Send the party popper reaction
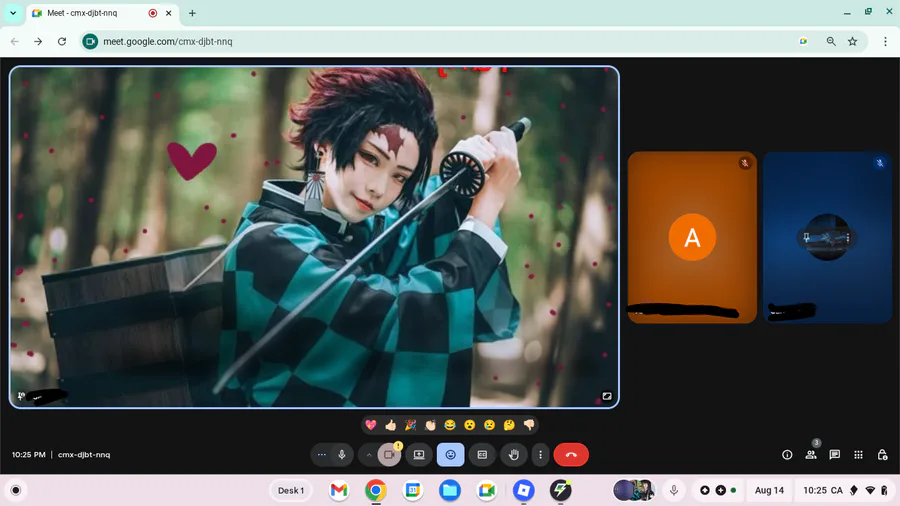Image resolution: width=900 pixels, height=506 pixels. point(410,425)
